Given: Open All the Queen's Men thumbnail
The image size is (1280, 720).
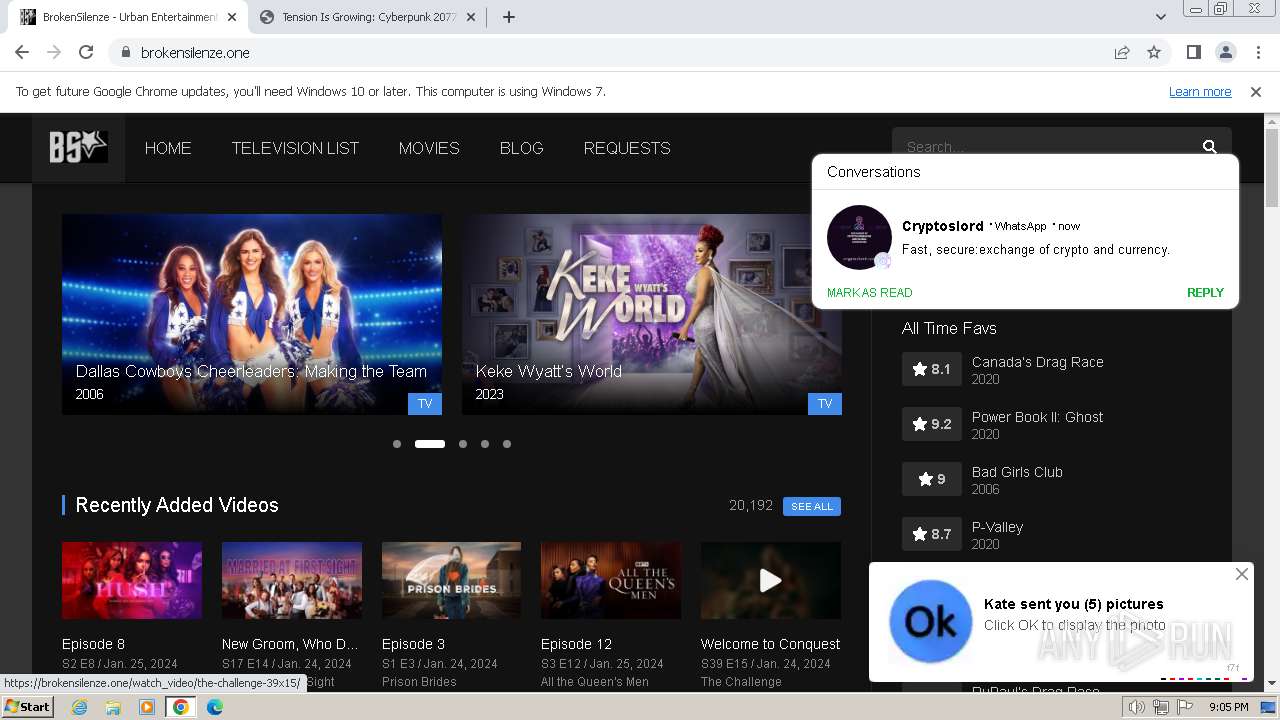Looking at the screenshot, I should (611, 581).
